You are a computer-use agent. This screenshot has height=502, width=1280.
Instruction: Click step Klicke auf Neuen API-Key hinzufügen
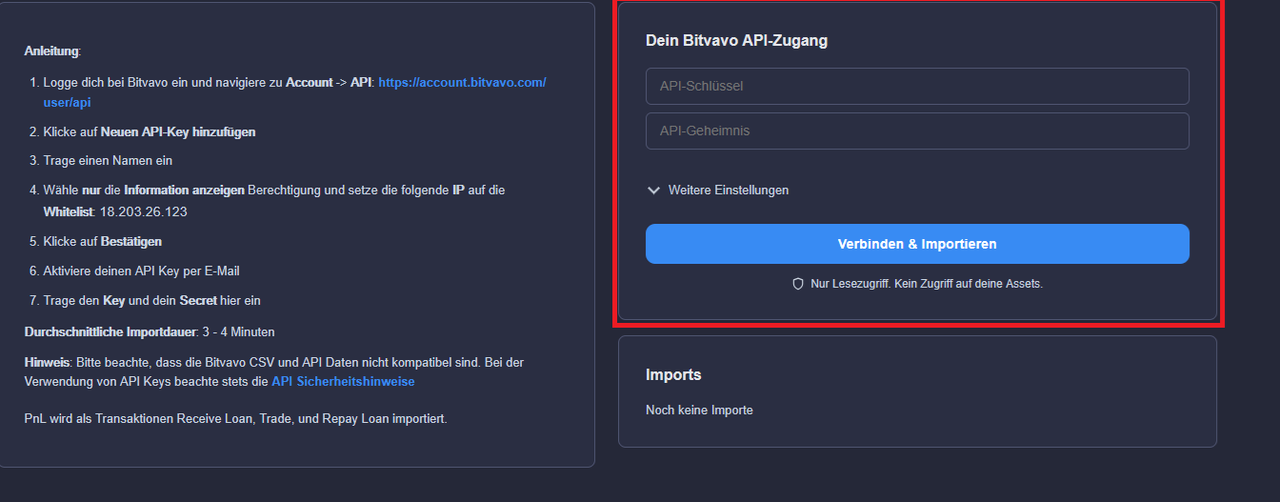pyautogui.click(x=149, y=132)
